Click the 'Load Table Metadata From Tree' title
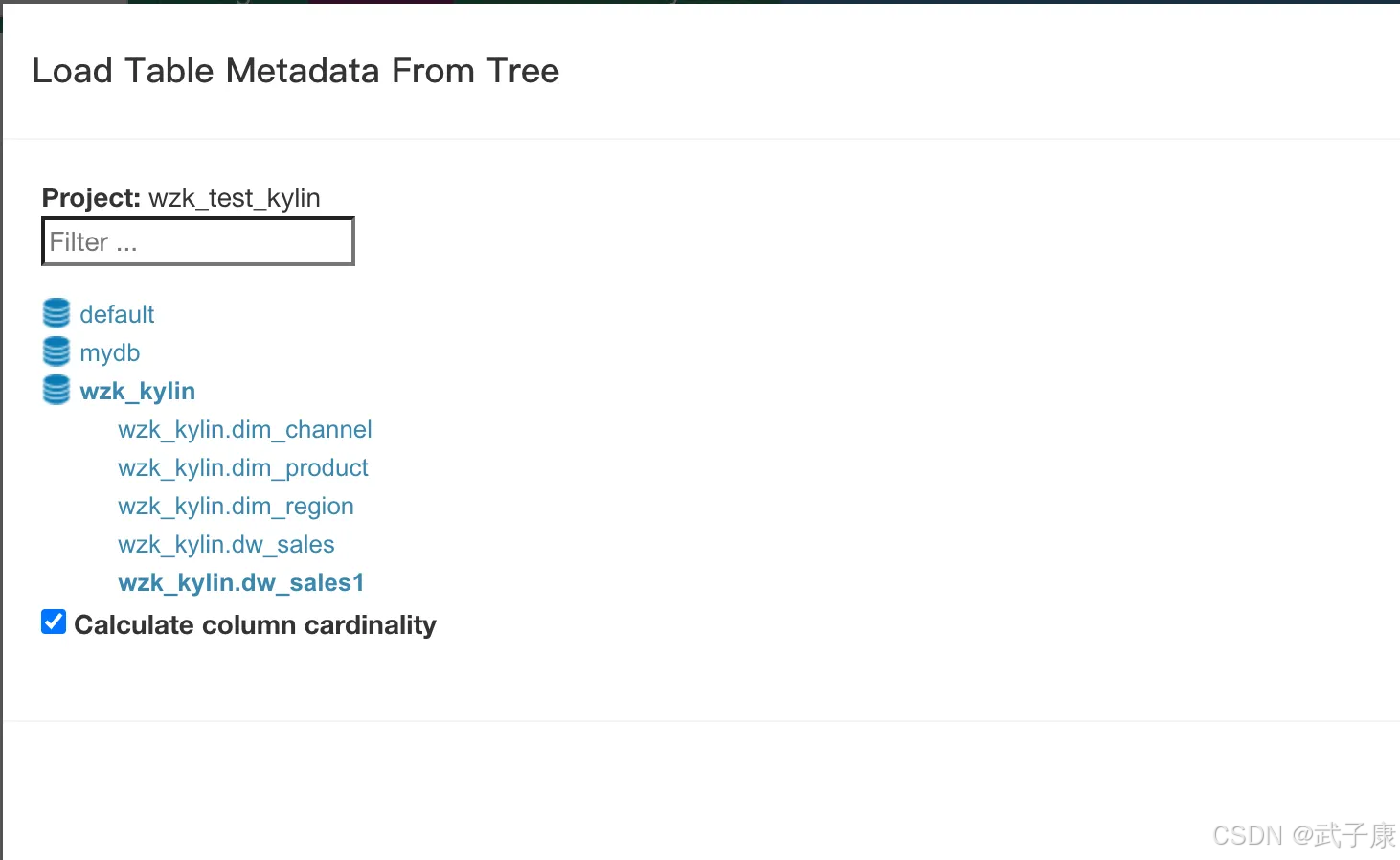 point(296,71)
